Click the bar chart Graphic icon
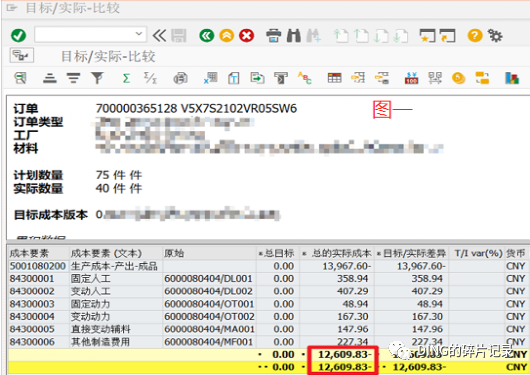This screenshot has width=530, height=375. (512, 78)
